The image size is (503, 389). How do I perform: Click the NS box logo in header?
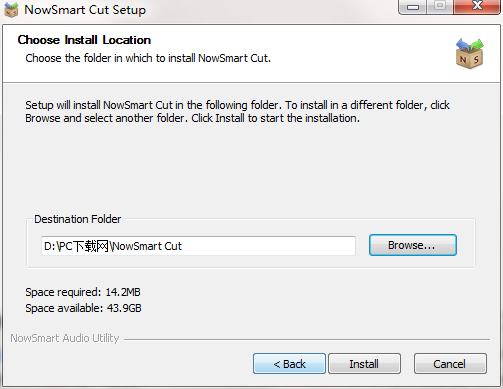[470, 53]
